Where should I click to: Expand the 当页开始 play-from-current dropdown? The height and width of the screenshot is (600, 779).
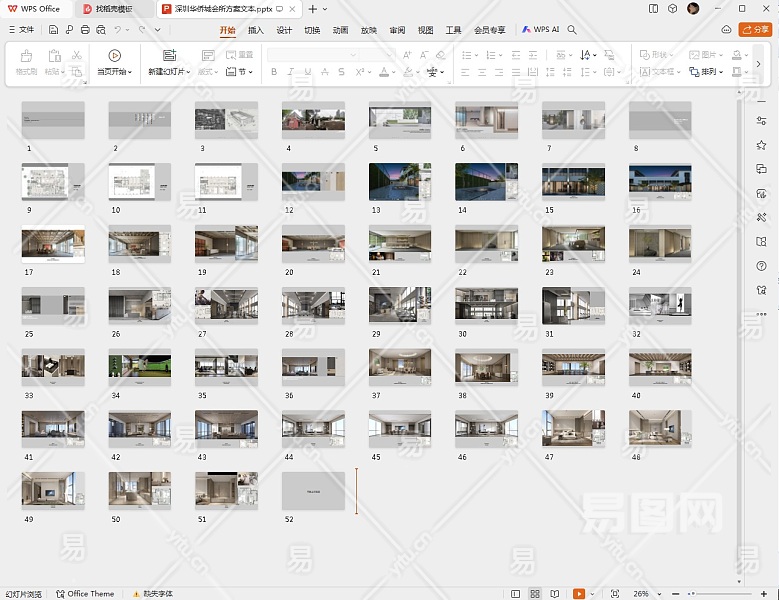coord(129,72)
